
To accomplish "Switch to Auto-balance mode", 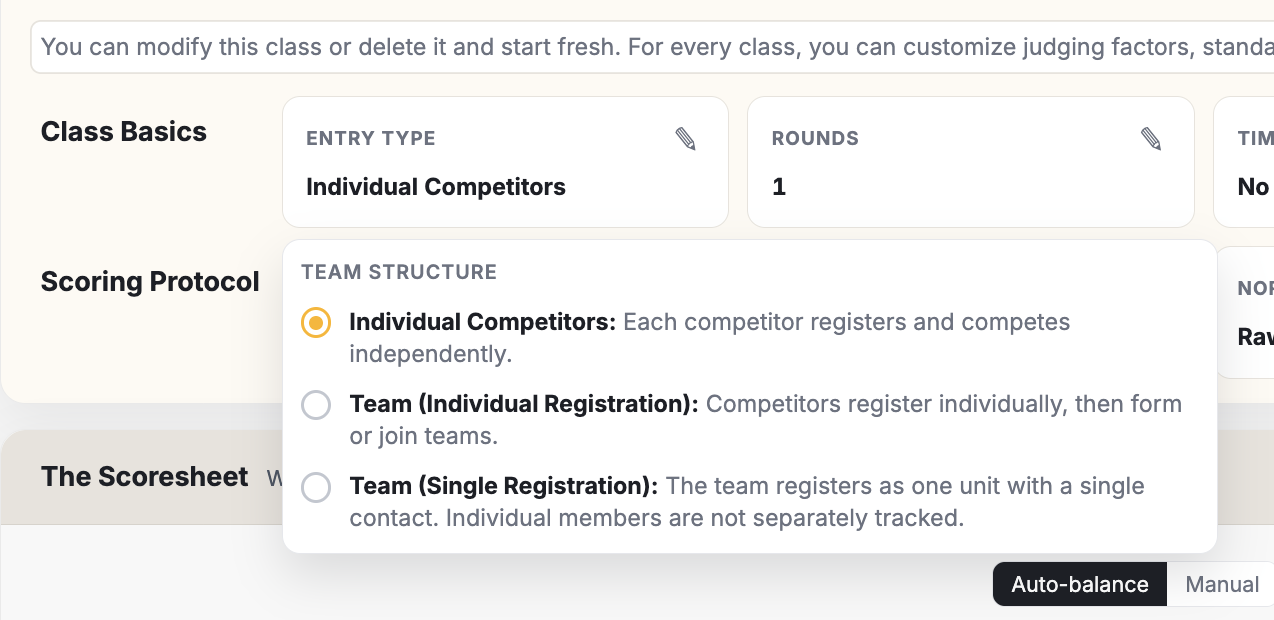I will click(1080, 584).
